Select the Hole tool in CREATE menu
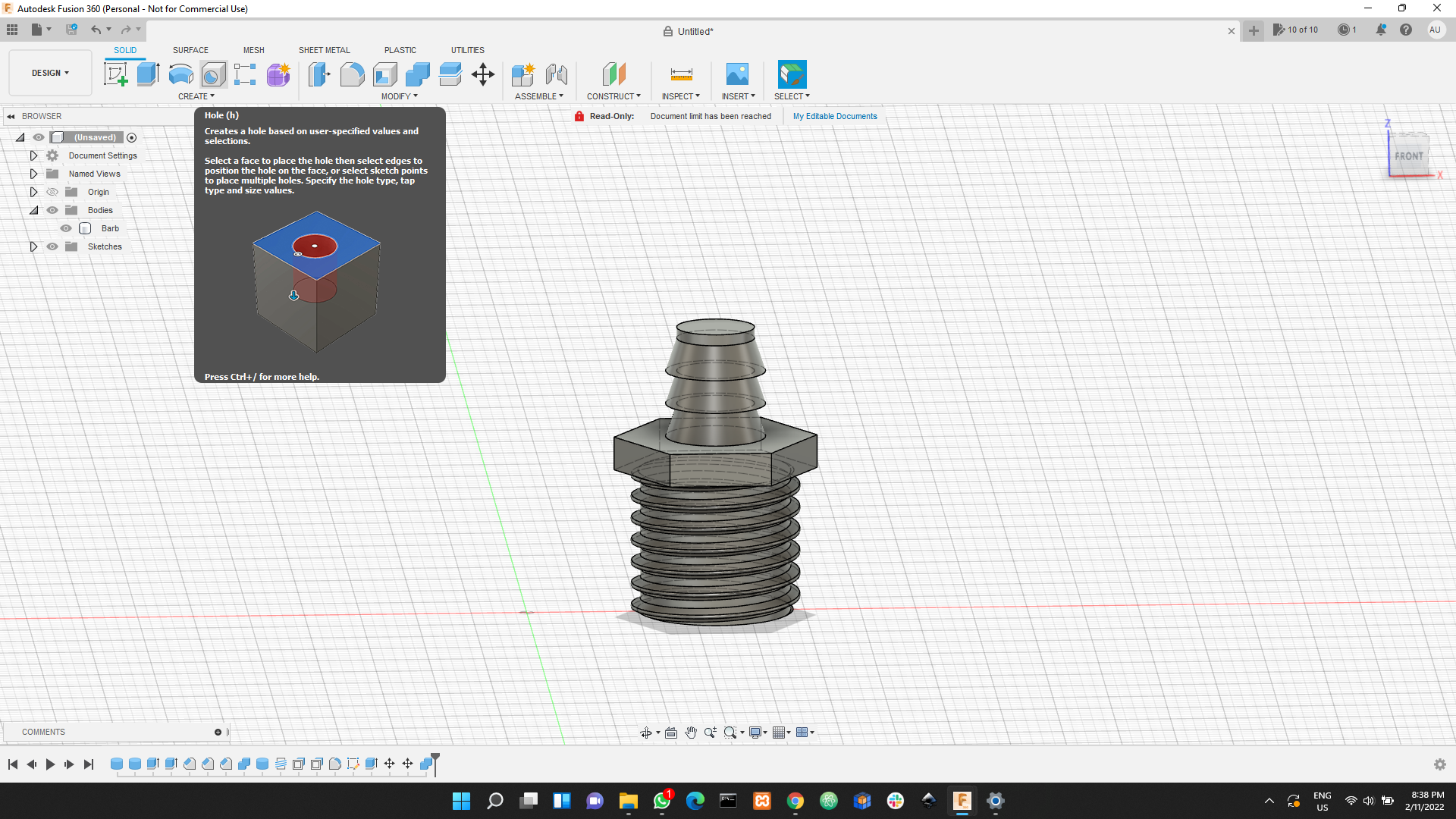This screenshot has width=1456, height=819. pos(213,73)
